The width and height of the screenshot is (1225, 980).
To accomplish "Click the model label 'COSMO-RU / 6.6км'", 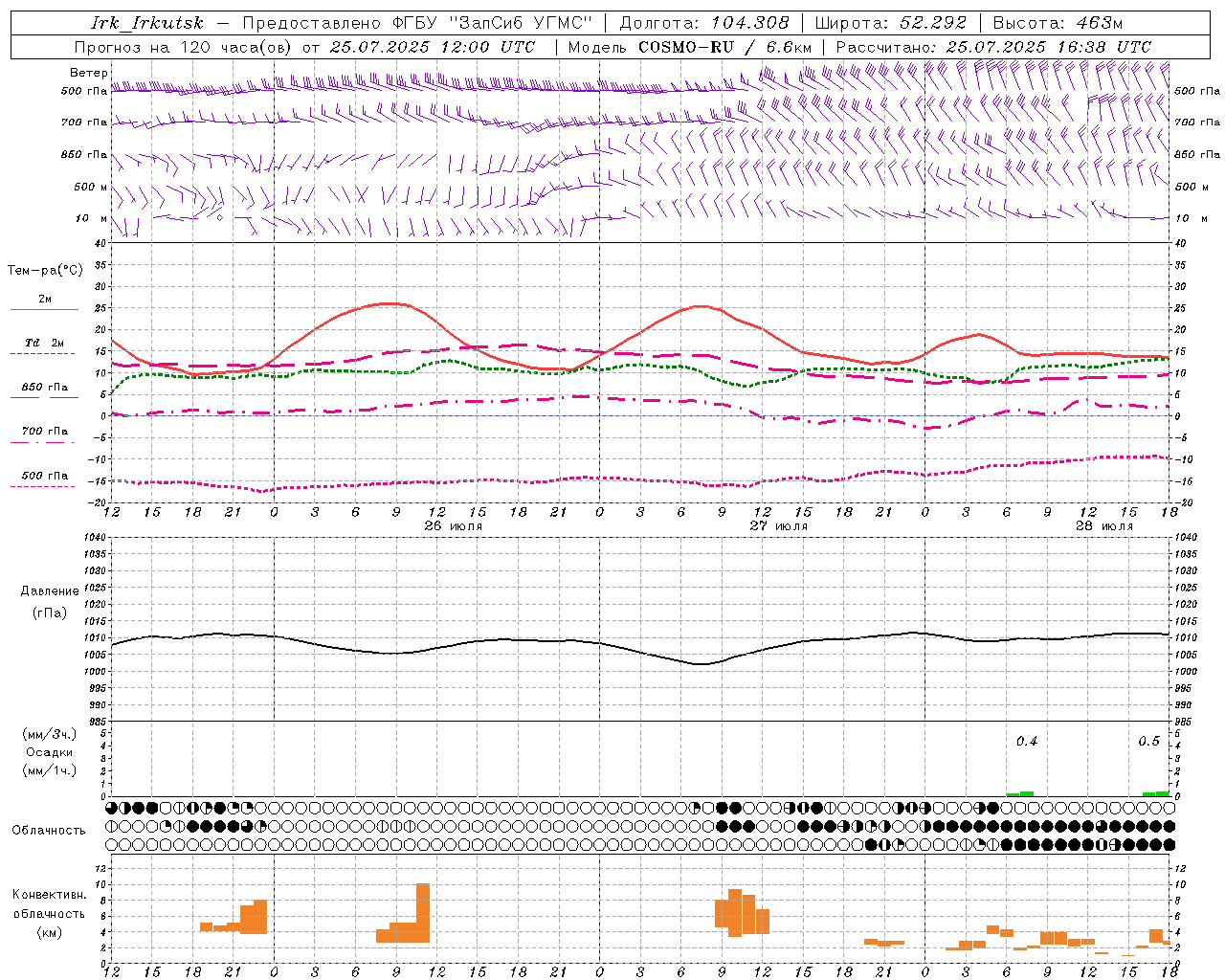I will tap(725, 47).
